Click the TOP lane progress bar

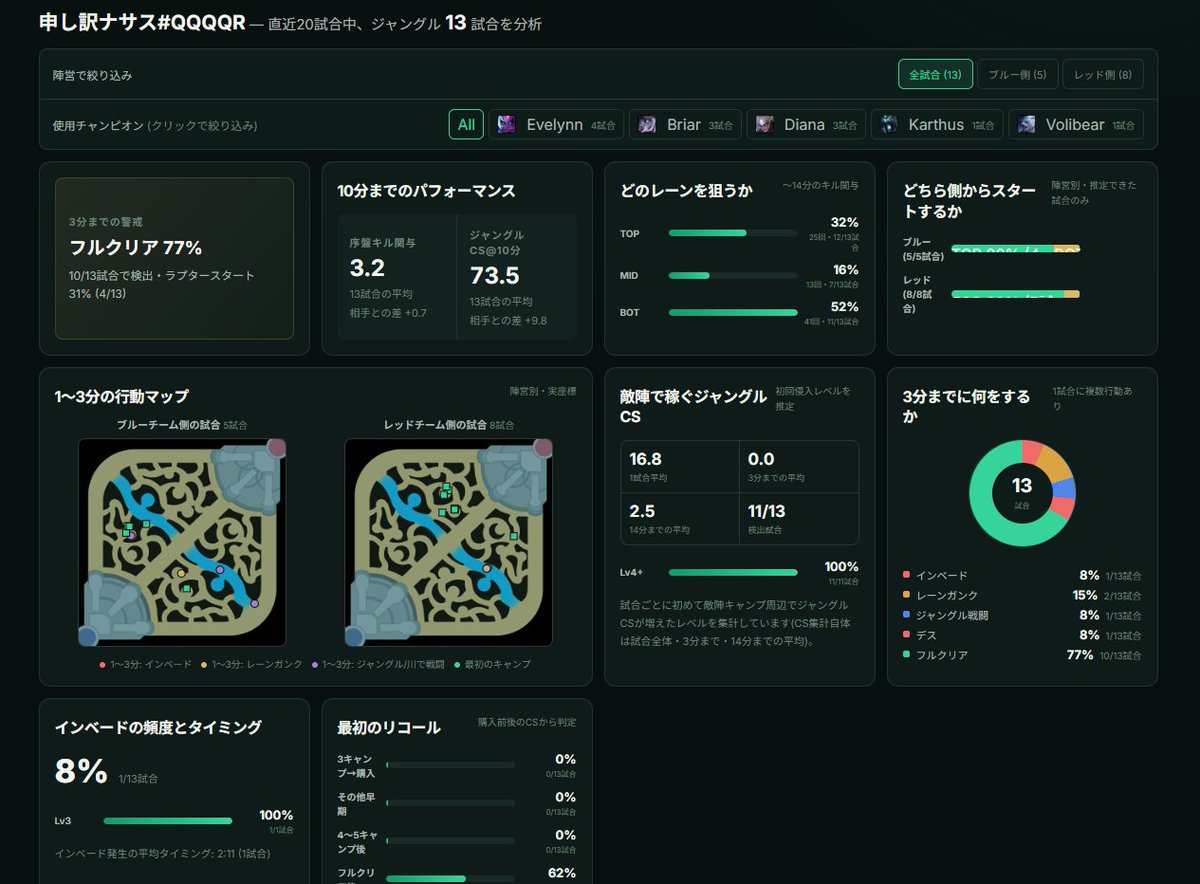pyautogui.click(x=733, y=233)
